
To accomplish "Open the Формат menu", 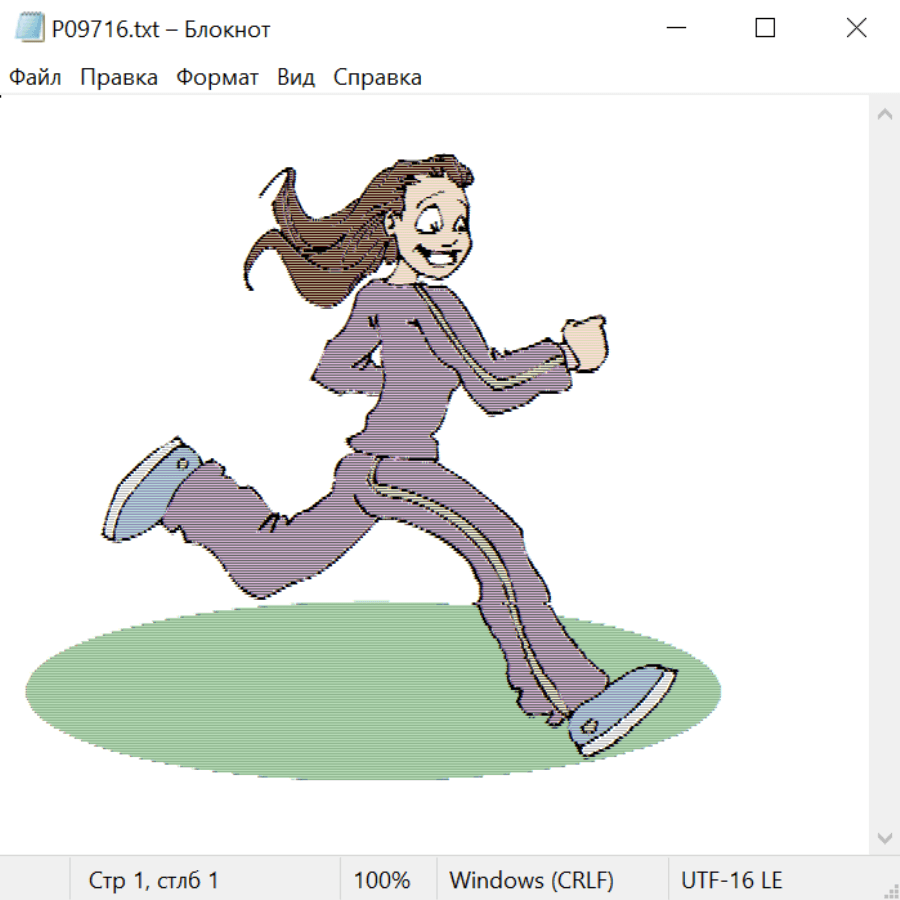I will [x=217, y=78].
